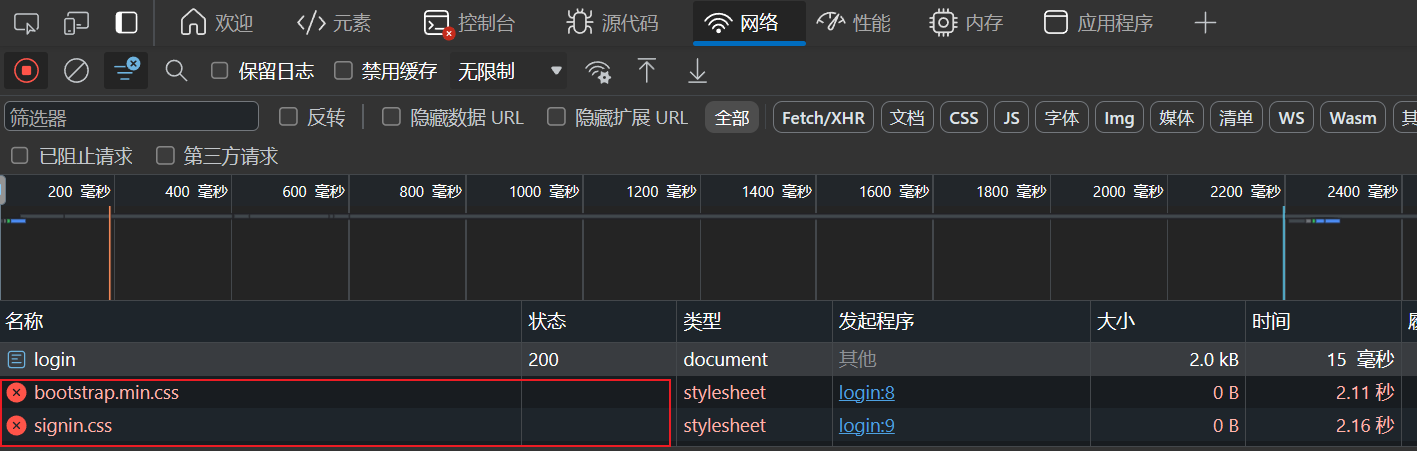Open the 无限制 throttling dropdown
Screen dimensions: 1417x451
click(x=509, y=71)
